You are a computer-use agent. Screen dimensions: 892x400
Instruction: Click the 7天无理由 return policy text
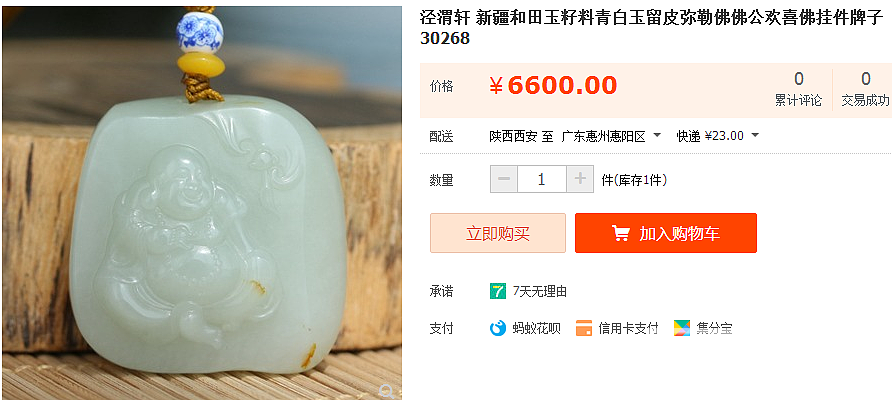pos(540,292)
